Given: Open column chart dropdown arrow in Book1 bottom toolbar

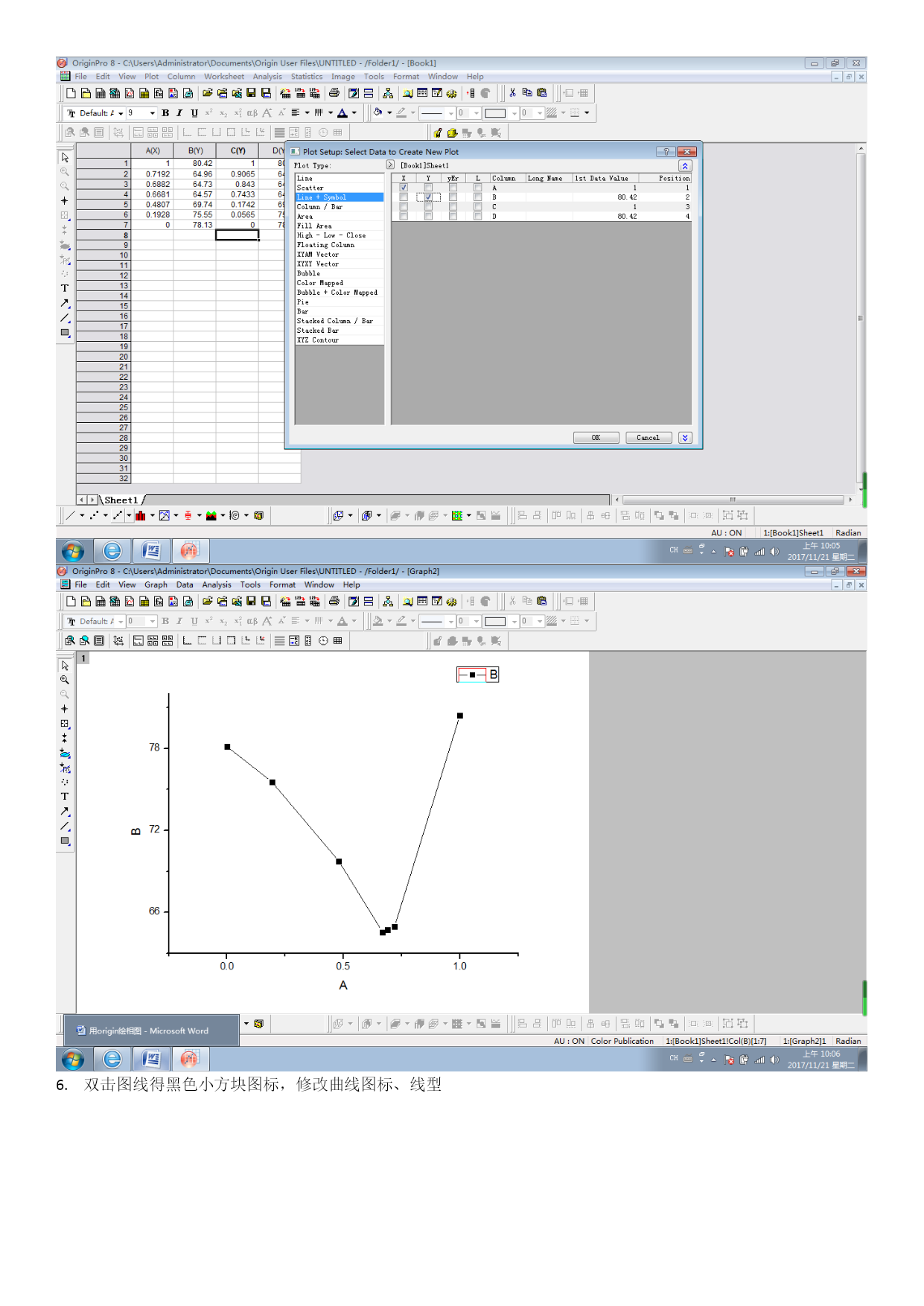Looking at the screenshot, I should point(153,515).
